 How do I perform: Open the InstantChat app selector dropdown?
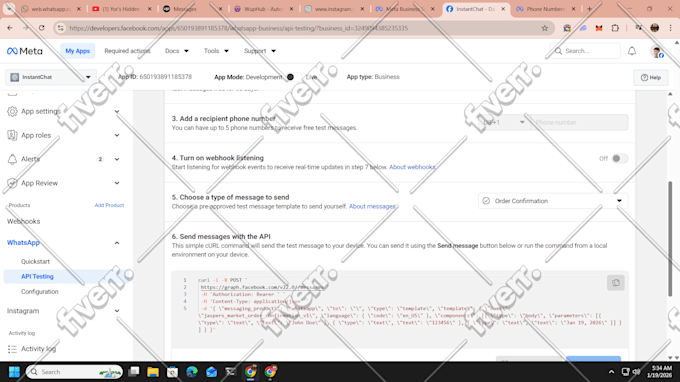click(50, 77)
